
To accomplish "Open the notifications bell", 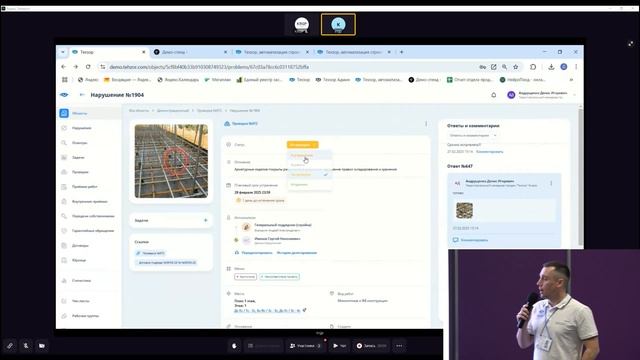I will [x=493, y=95].
